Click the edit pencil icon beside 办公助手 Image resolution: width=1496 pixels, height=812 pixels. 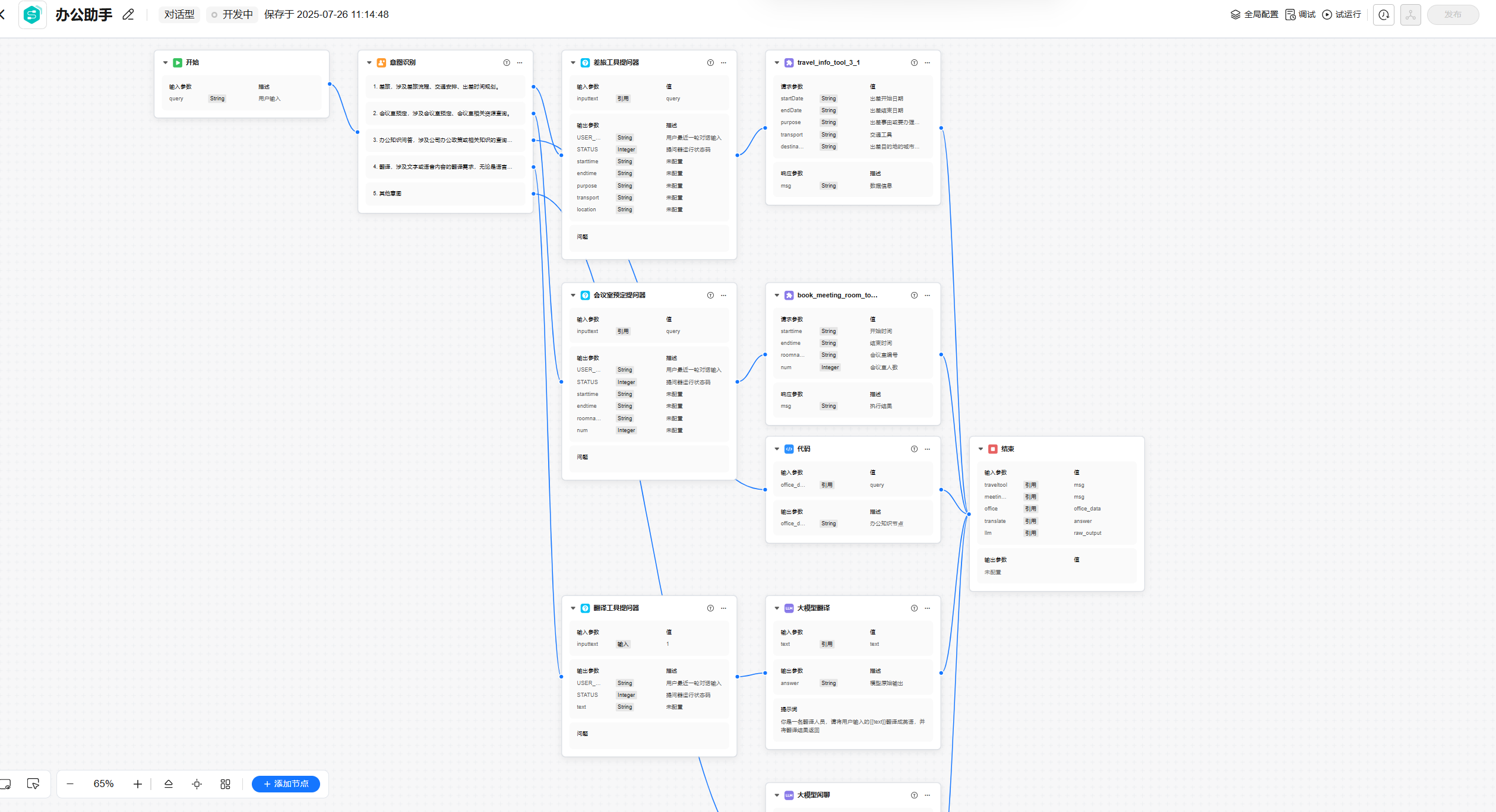tap(128, 14)
